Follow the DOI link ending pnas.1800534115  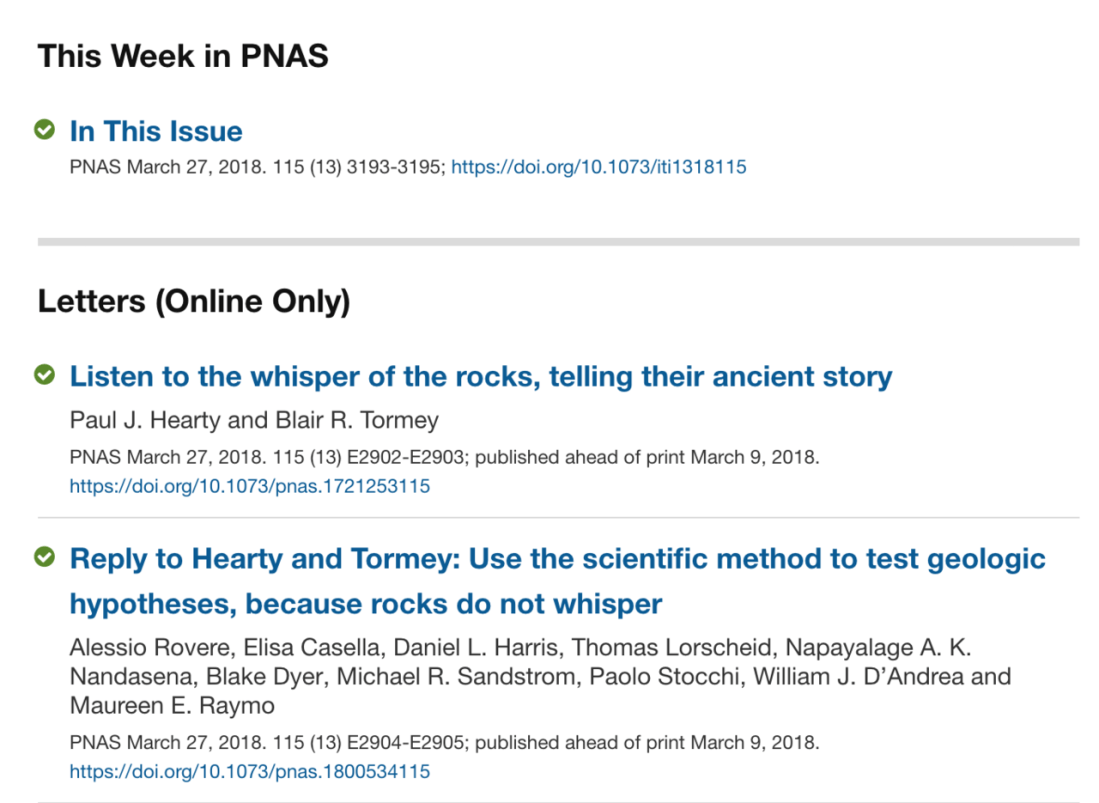[x=250, y=771]
